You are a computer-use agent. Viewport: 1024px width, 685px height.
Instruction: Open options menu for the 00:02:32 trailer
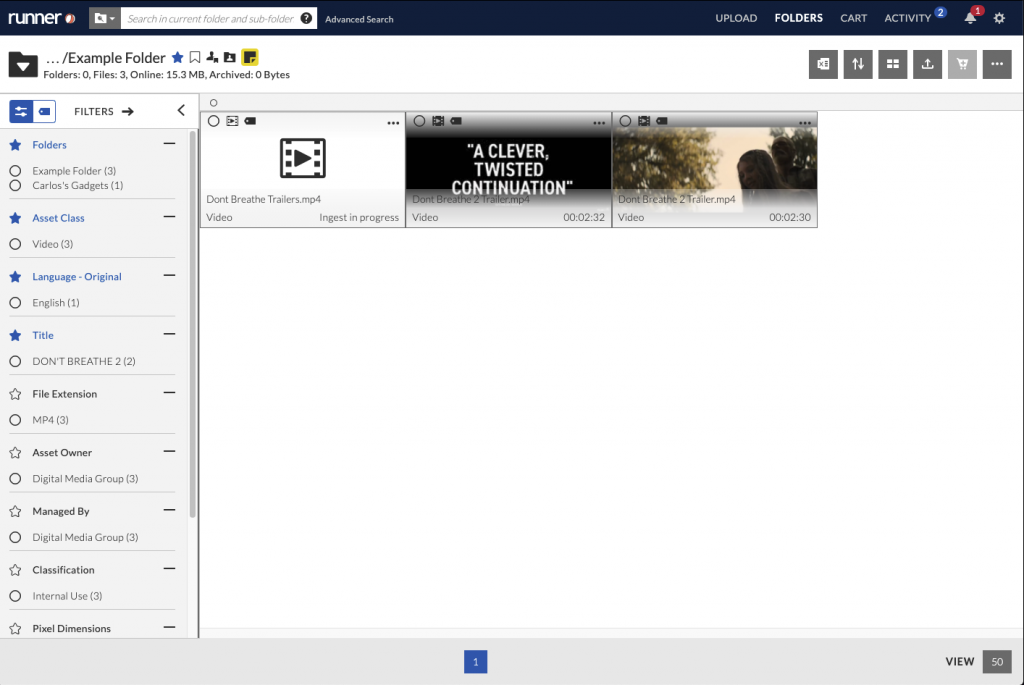coord(599,123)
